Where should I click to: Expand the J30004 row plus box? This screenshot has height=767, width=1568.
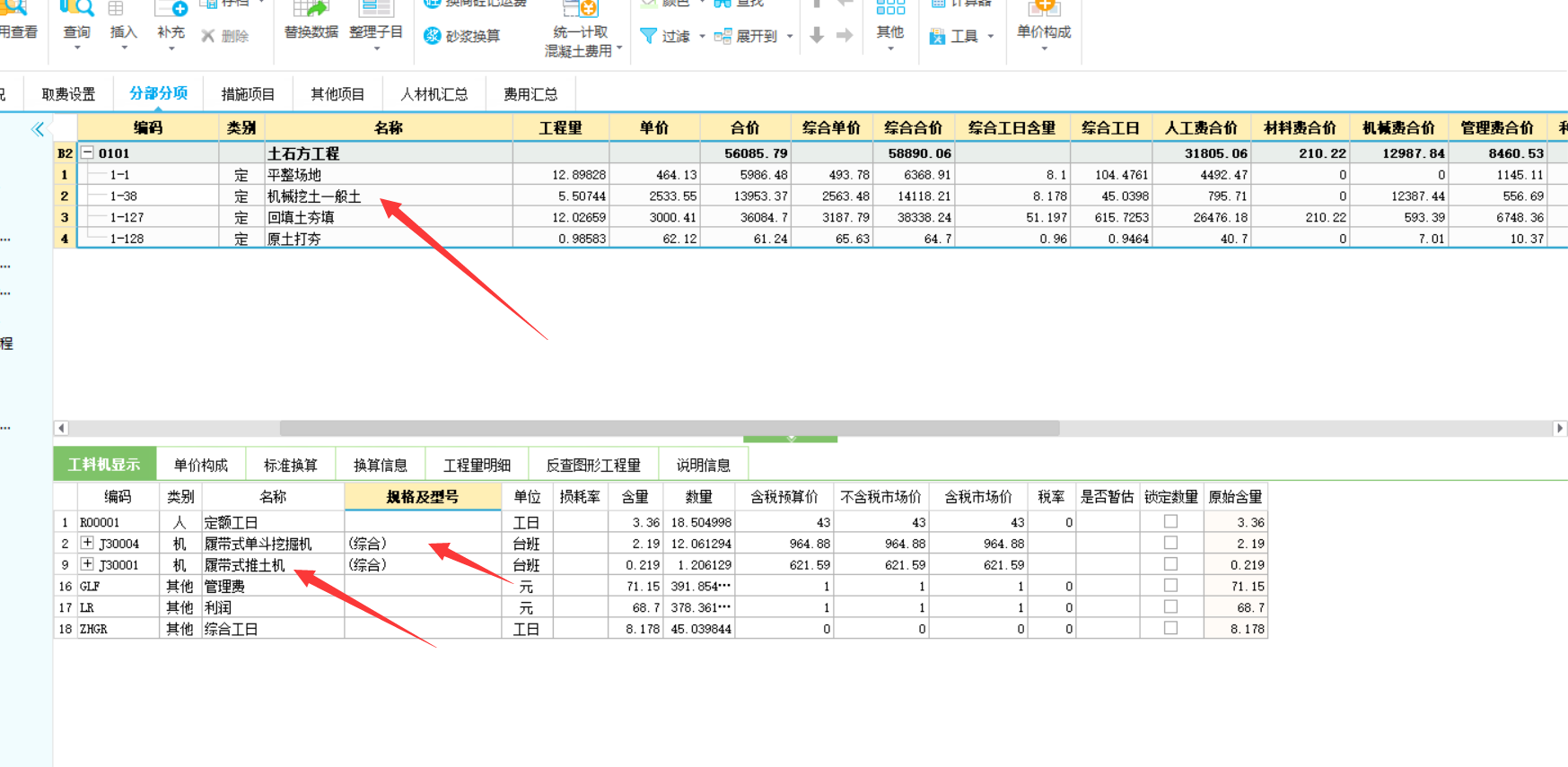[87, 543]
